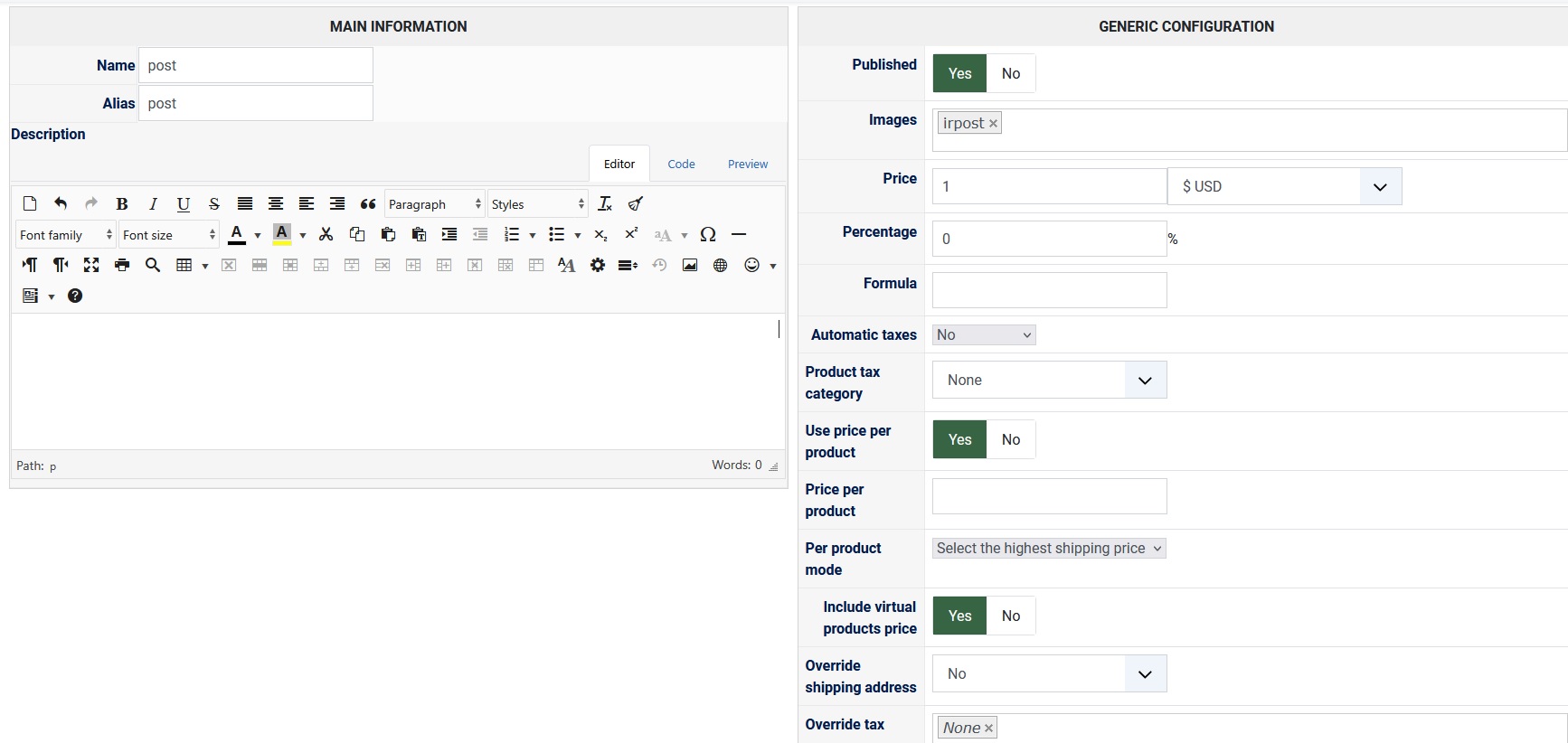Switch to the Preview tab

click(748, 165)
